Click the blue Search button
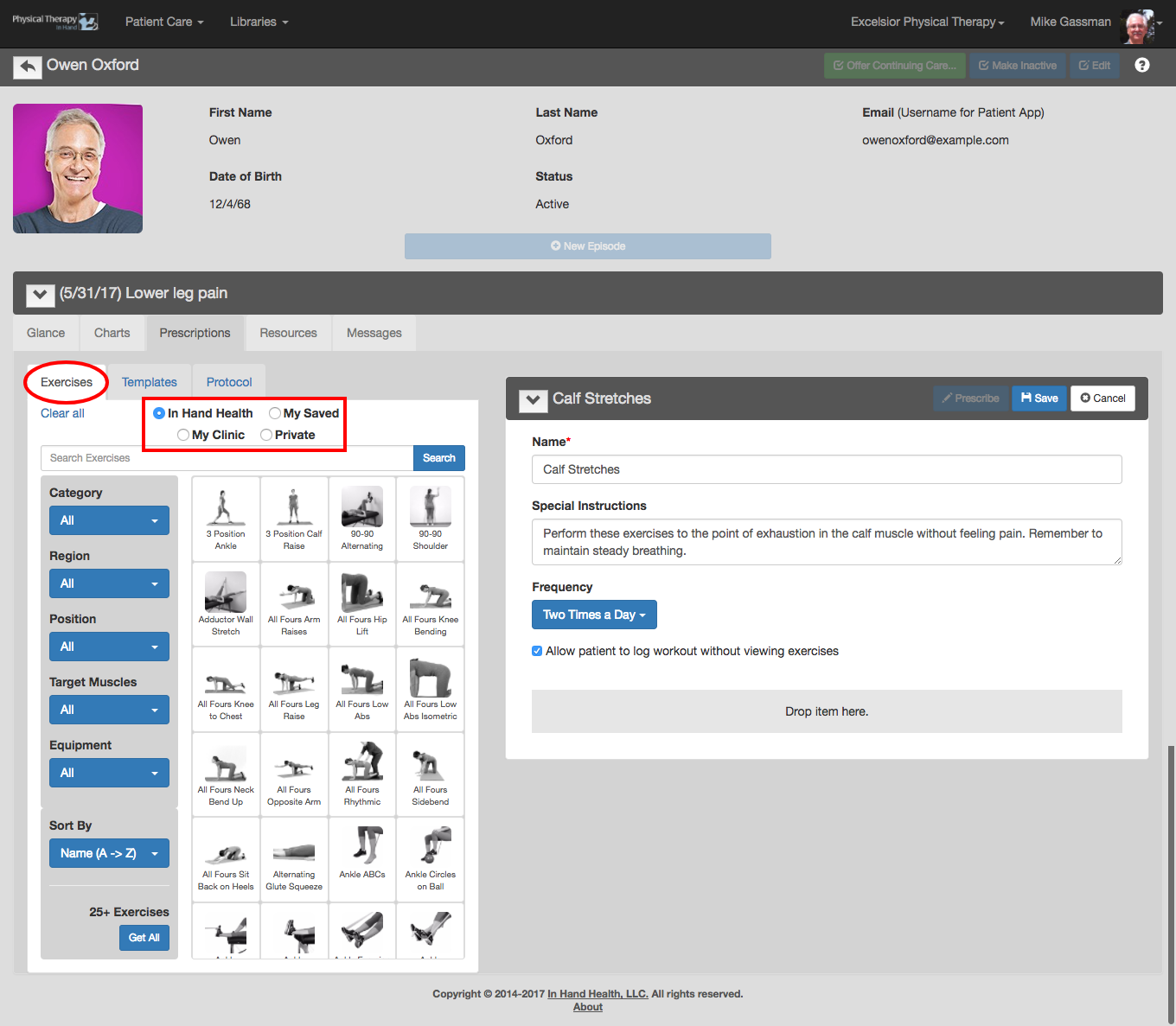This screenshot has width=1176, height=1026. pos(439,458)
